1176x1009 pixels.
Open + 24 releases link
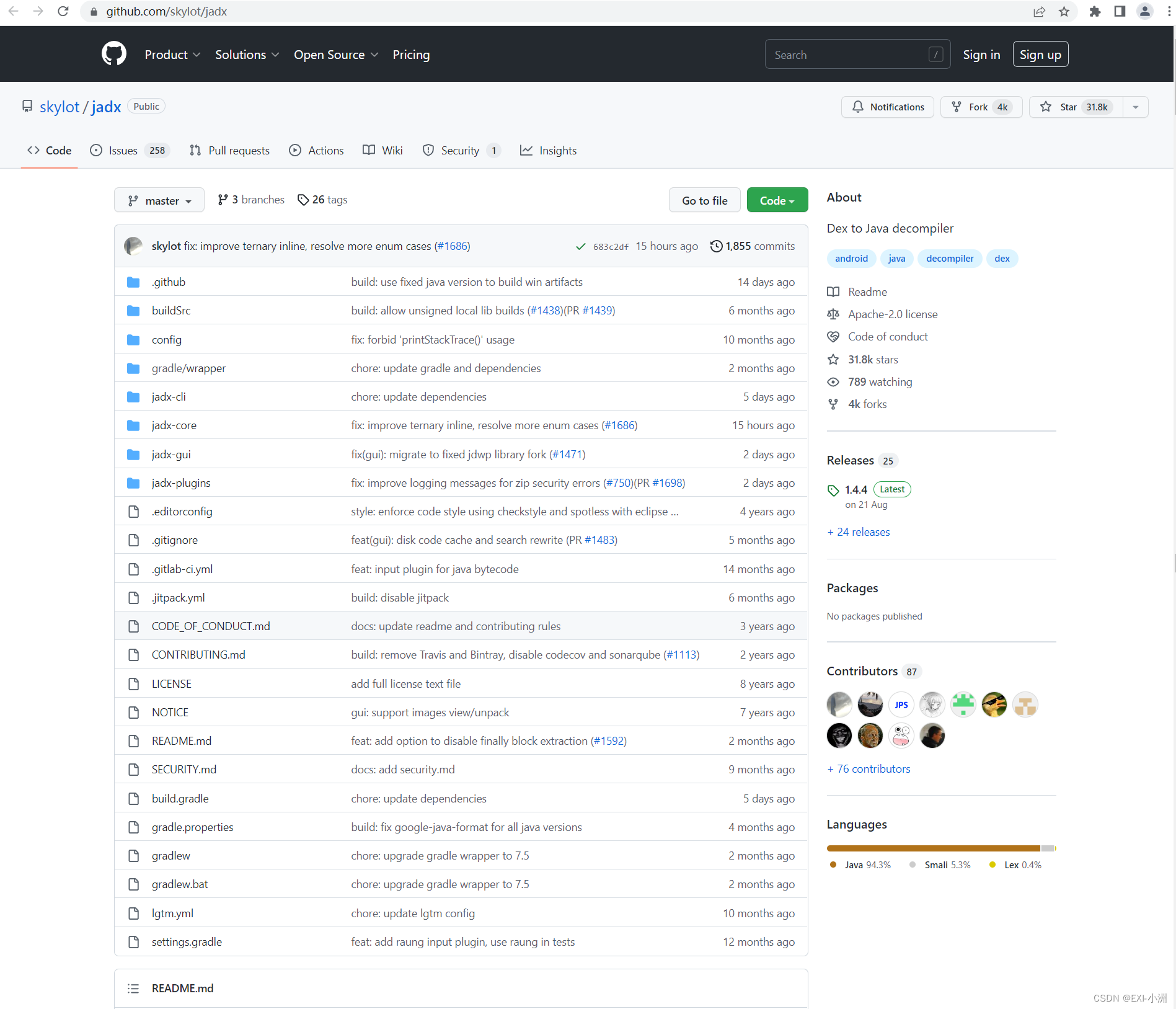point(859,532)
